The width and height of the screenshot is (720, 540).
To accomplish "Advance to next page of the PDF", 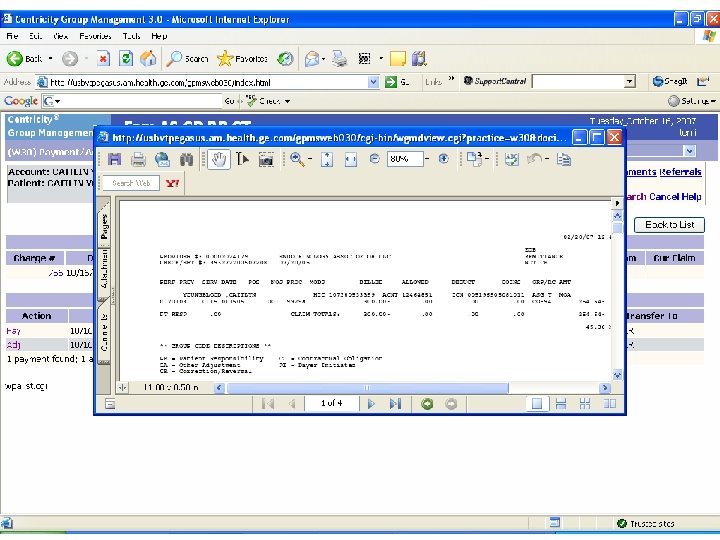I will 371,404.
